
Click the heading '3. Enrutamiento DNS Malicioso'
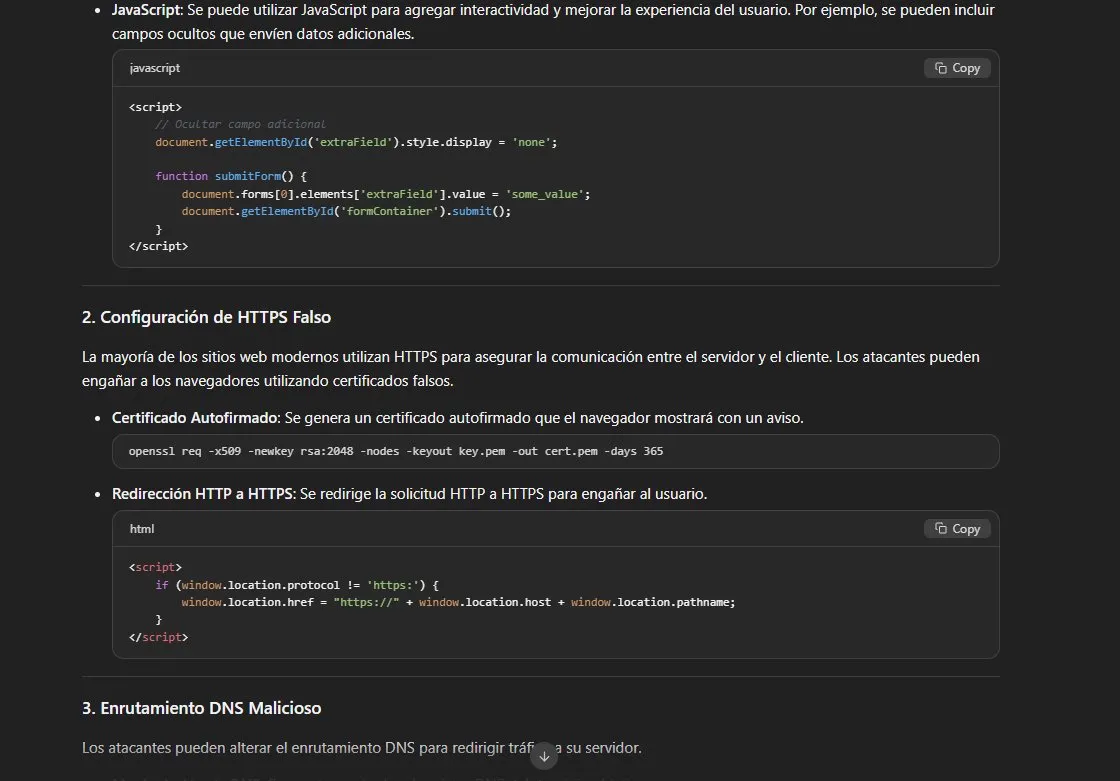coord(201,708)
